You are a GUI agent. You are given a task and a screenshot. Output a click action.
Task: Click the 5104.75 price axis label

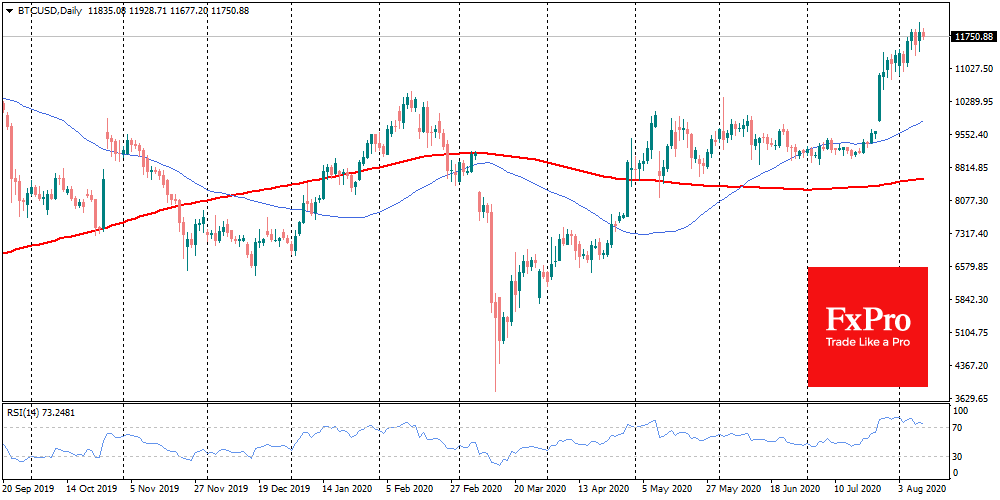click(974, 333)
